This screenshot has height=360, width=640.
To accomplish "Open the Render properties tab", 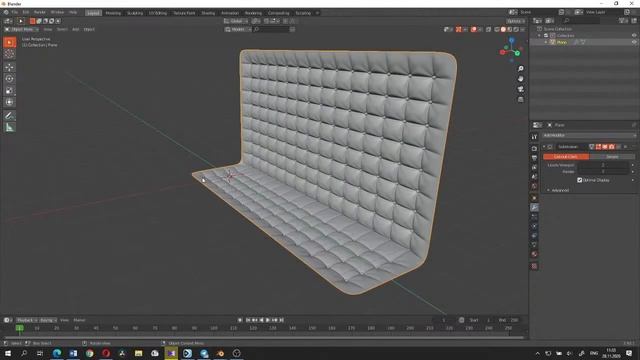I will coord(534,149).
